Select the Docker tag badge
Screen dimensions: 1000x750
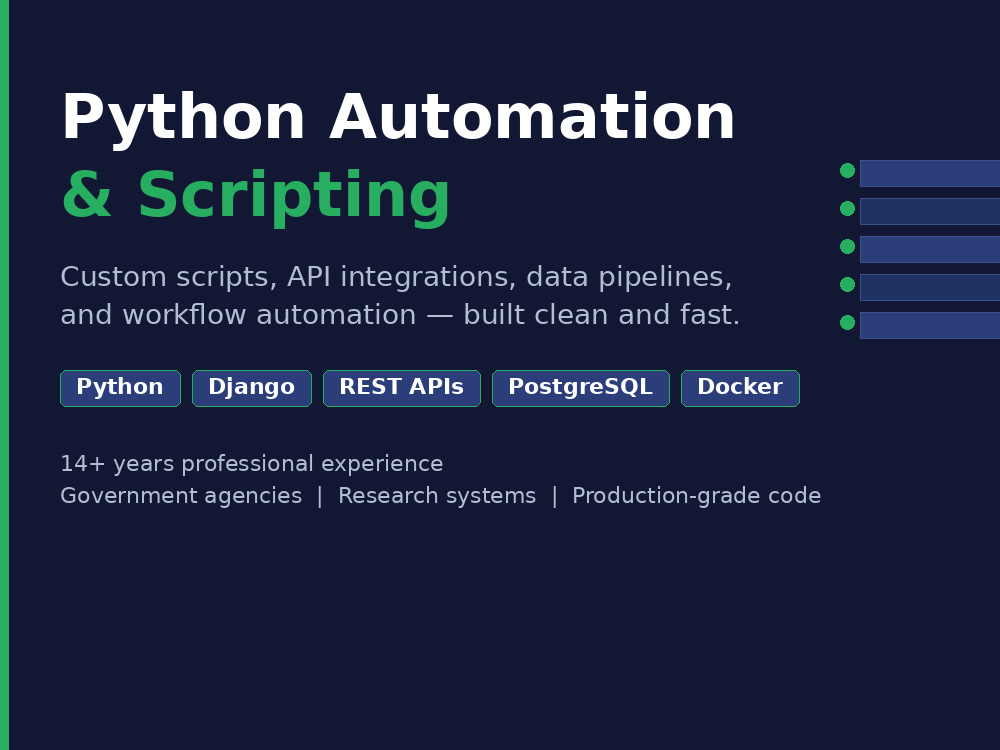[740, 388]
